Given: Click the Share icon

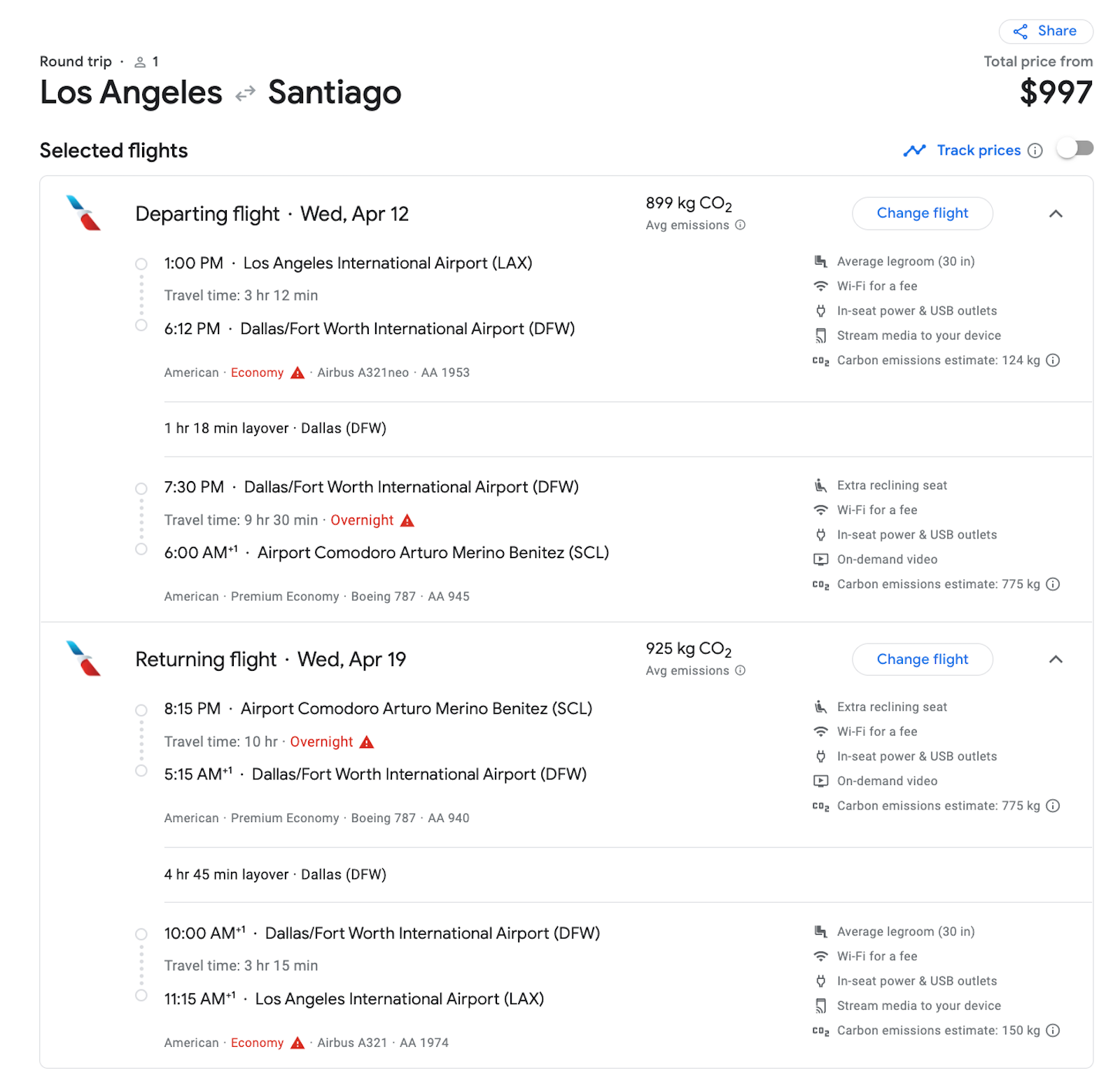Looking at the screenshot, I should 1022,31.
